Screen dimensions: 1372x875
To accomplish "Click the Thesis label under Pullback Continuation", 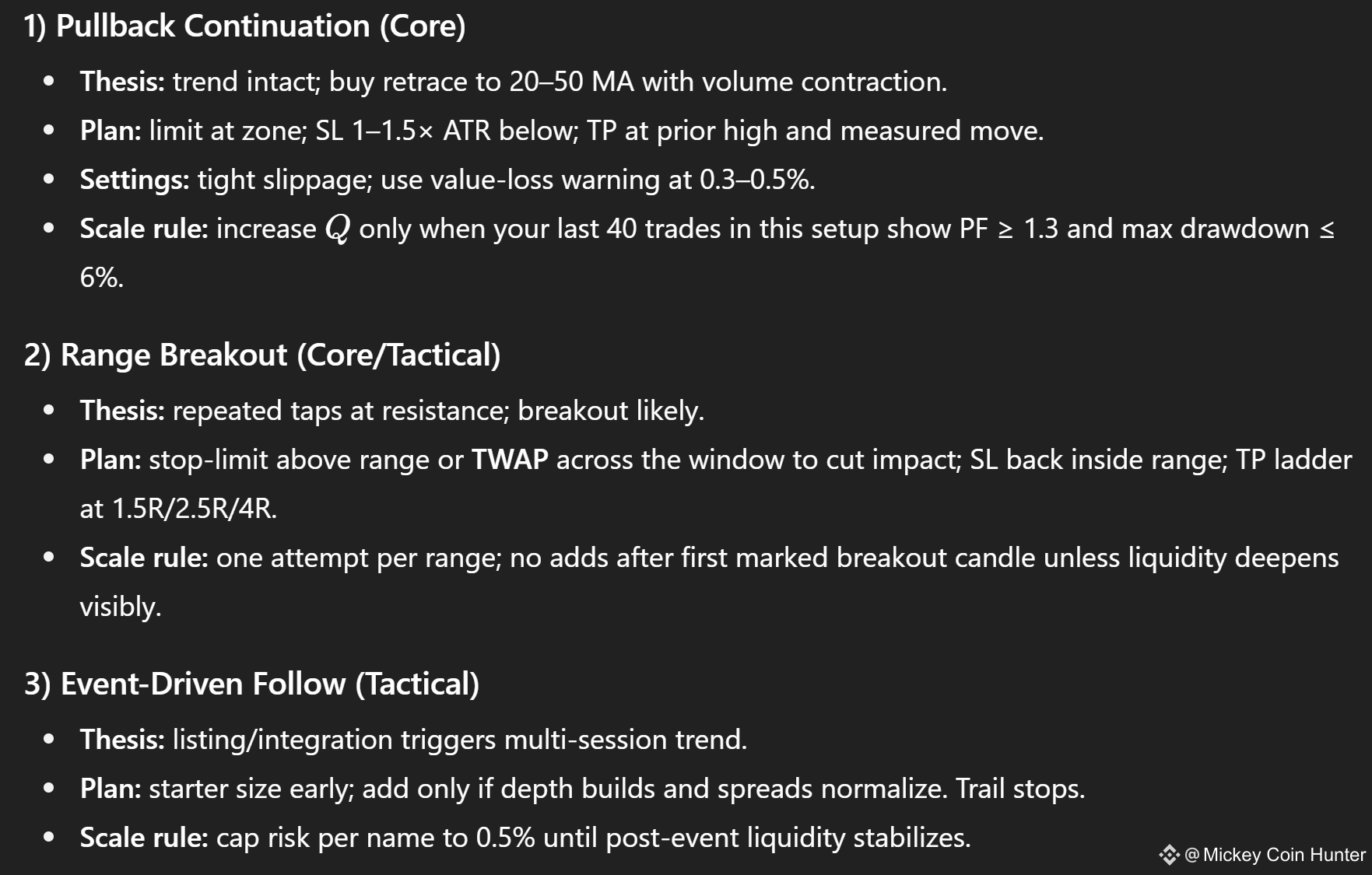I will [x=122, y=82].
